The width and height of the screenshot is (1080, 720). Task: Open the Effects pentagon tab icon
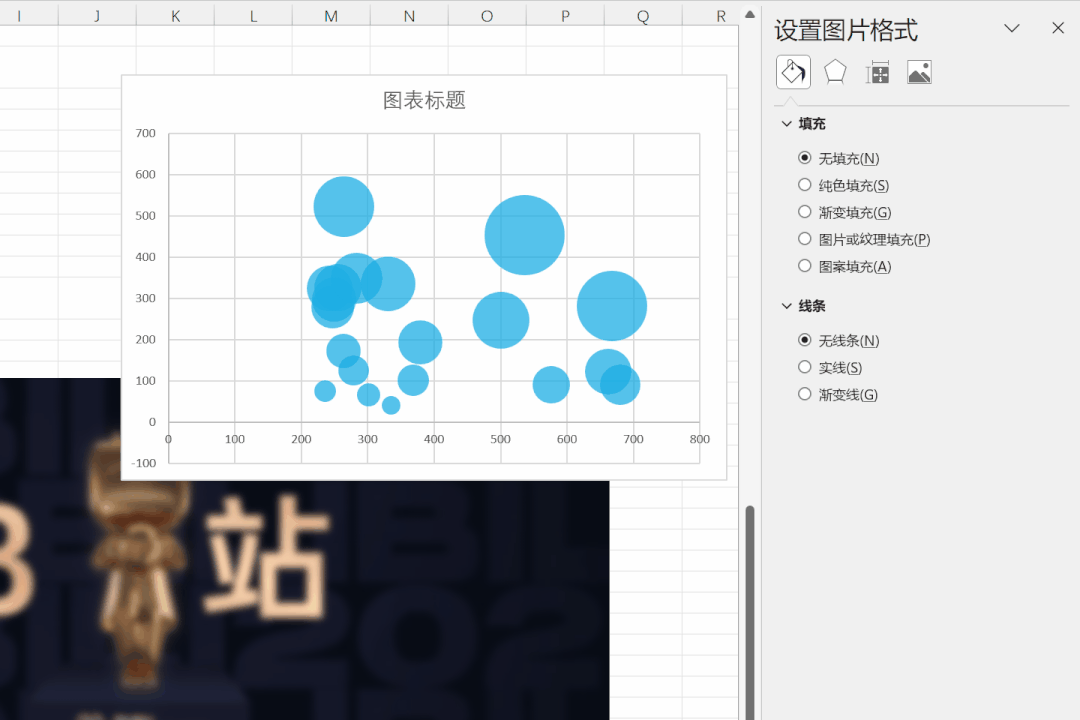(x=835, y=72)
